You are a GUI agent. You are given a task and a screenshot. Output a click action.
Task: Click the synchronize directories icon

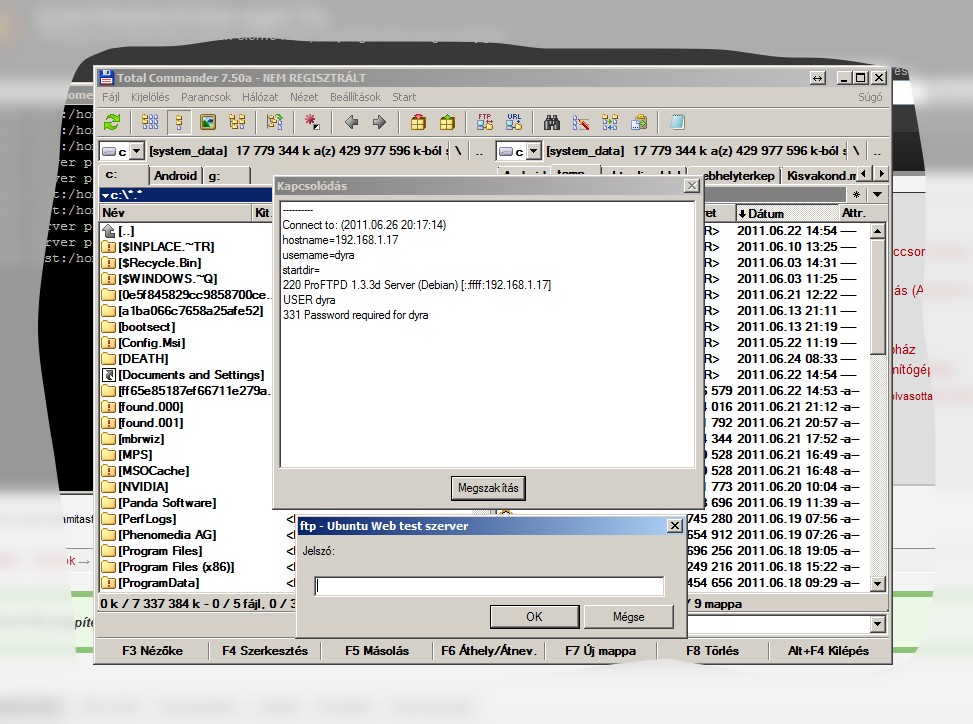click(x=610, y=122)
